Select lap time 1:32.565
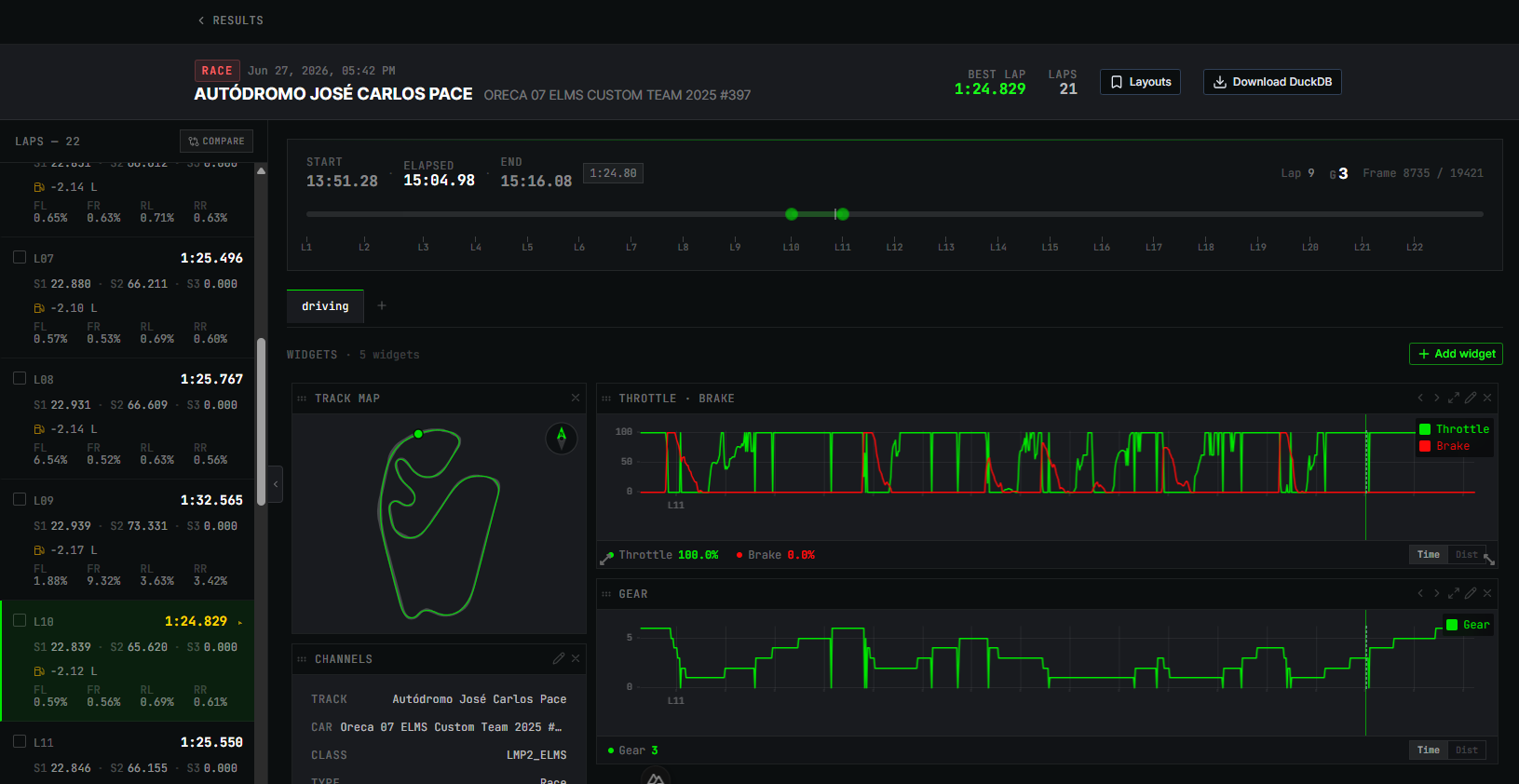This screenshot has width=1519, height=784. tap(211, 500)
